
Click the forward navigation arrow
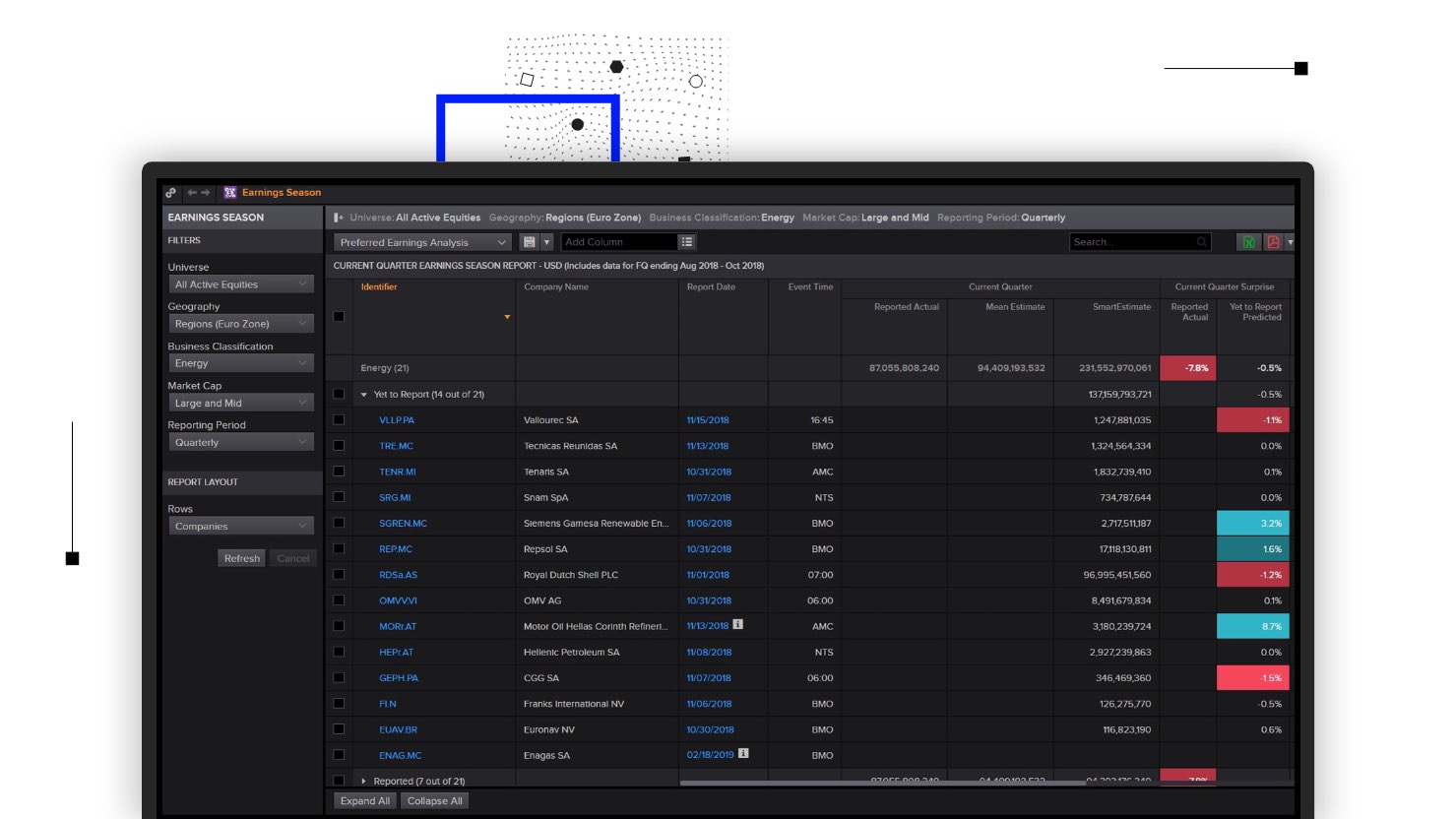(x=206, y=193)
